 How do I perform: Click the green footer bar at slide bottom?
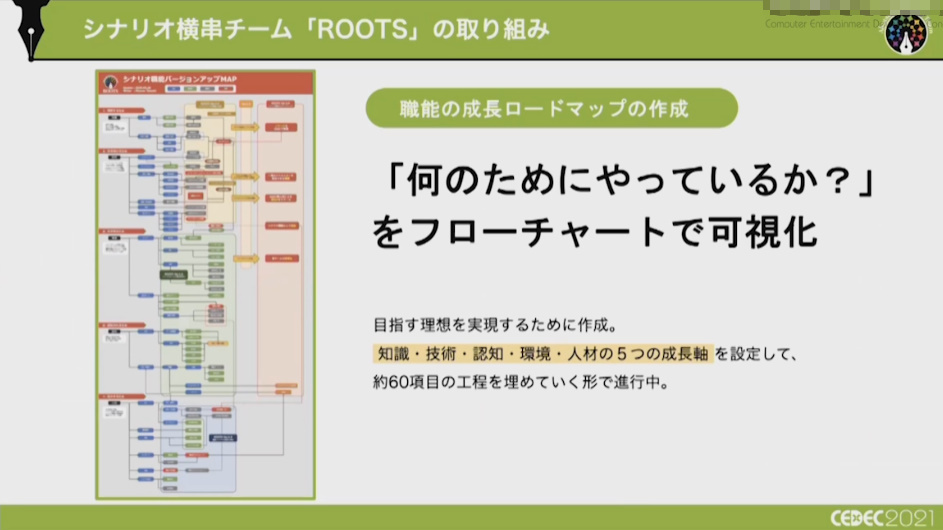tap(400, 517)
